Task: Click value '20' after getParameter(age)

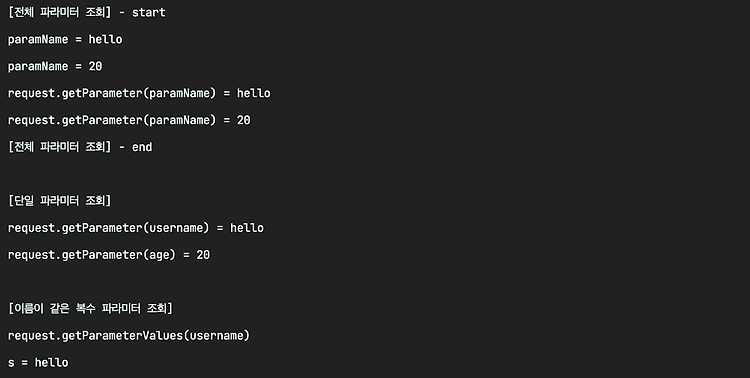Action: pos(203,255)
